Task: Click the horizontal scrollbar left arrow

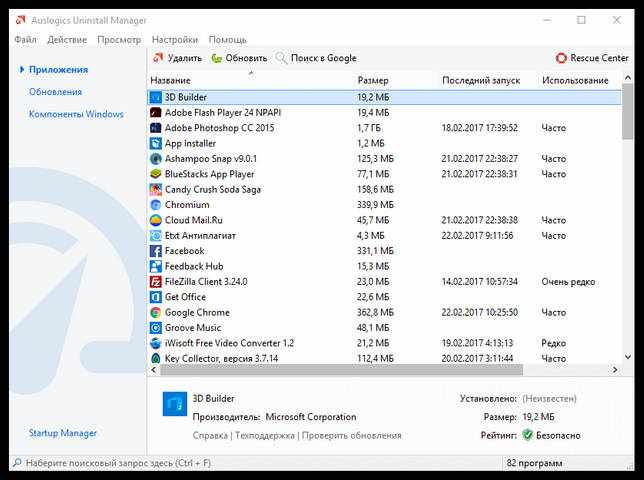Action: pyautogui.click(x=154, y=370)
